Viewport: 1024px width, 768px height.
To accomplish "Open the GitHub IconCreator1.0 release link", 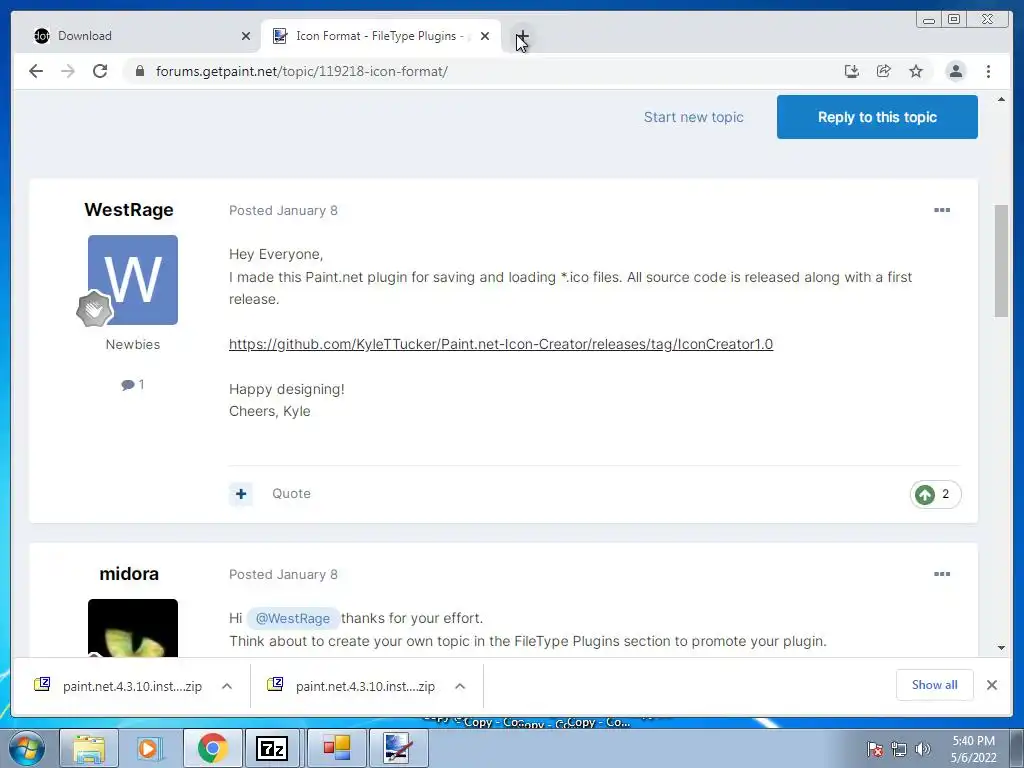I will [x=501, y=344].
